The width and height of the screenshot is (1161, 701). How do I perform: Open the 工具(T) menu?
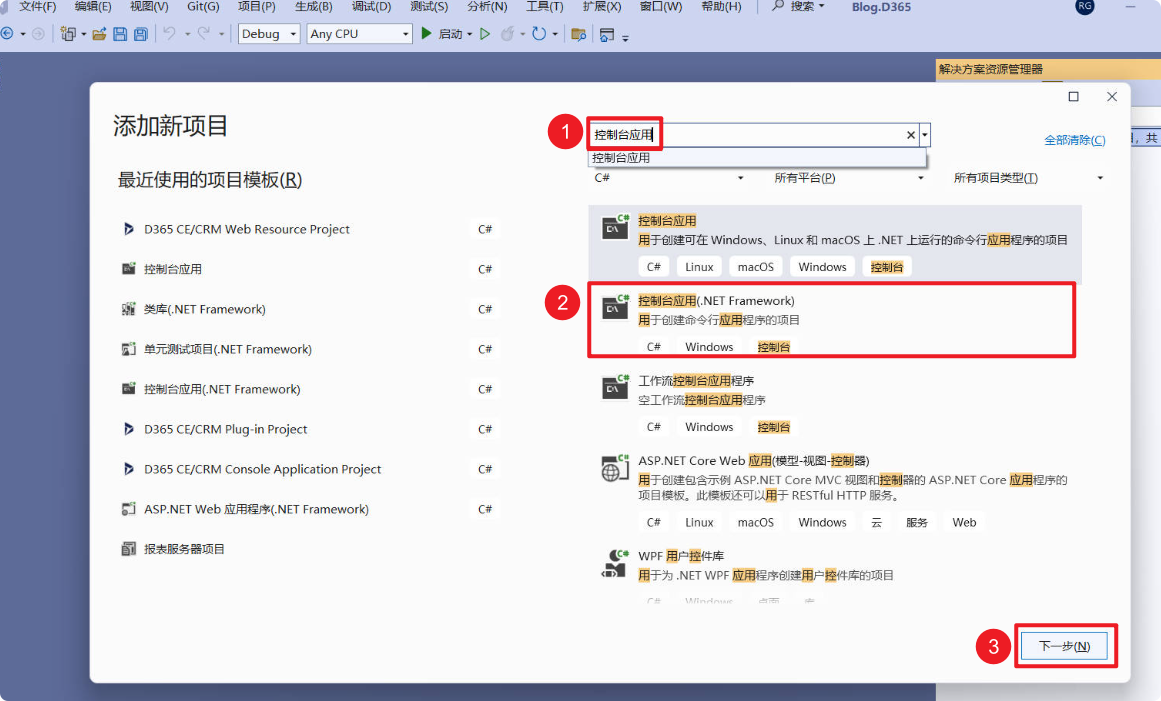click(544, 7)
